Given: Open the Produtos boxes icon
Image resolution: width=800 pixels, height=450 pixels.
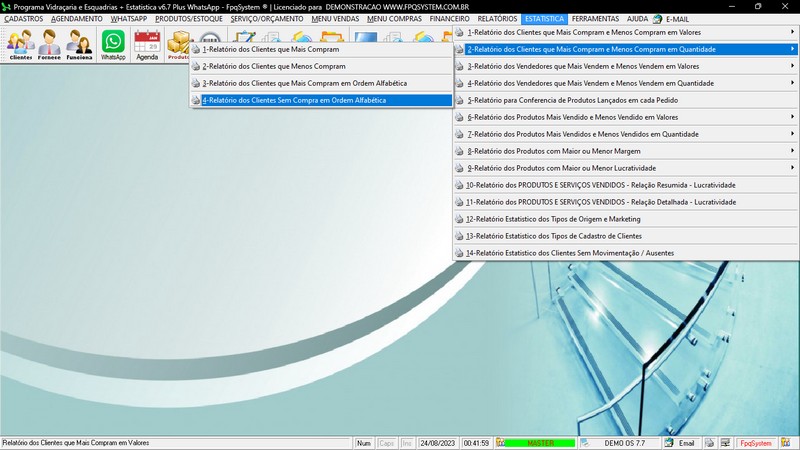Looking at the screenshot, I should coord(178,45).
